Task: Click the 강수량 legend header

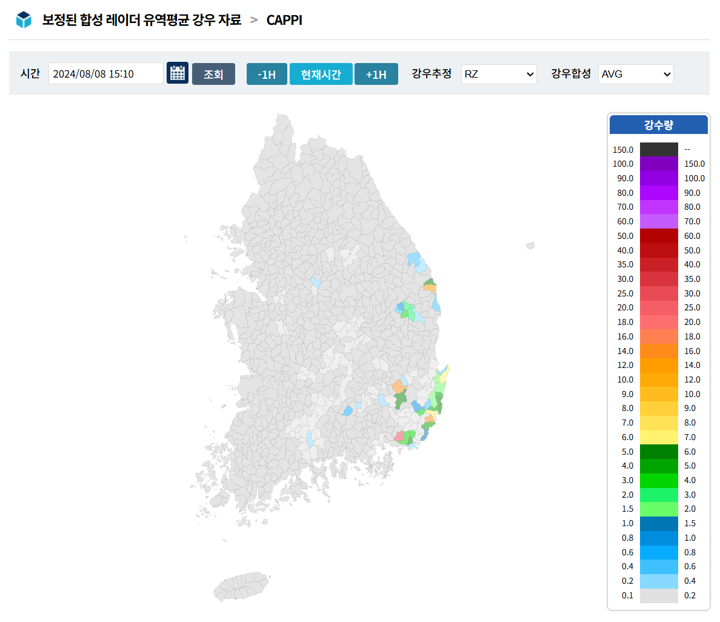Action: [658, 125]
